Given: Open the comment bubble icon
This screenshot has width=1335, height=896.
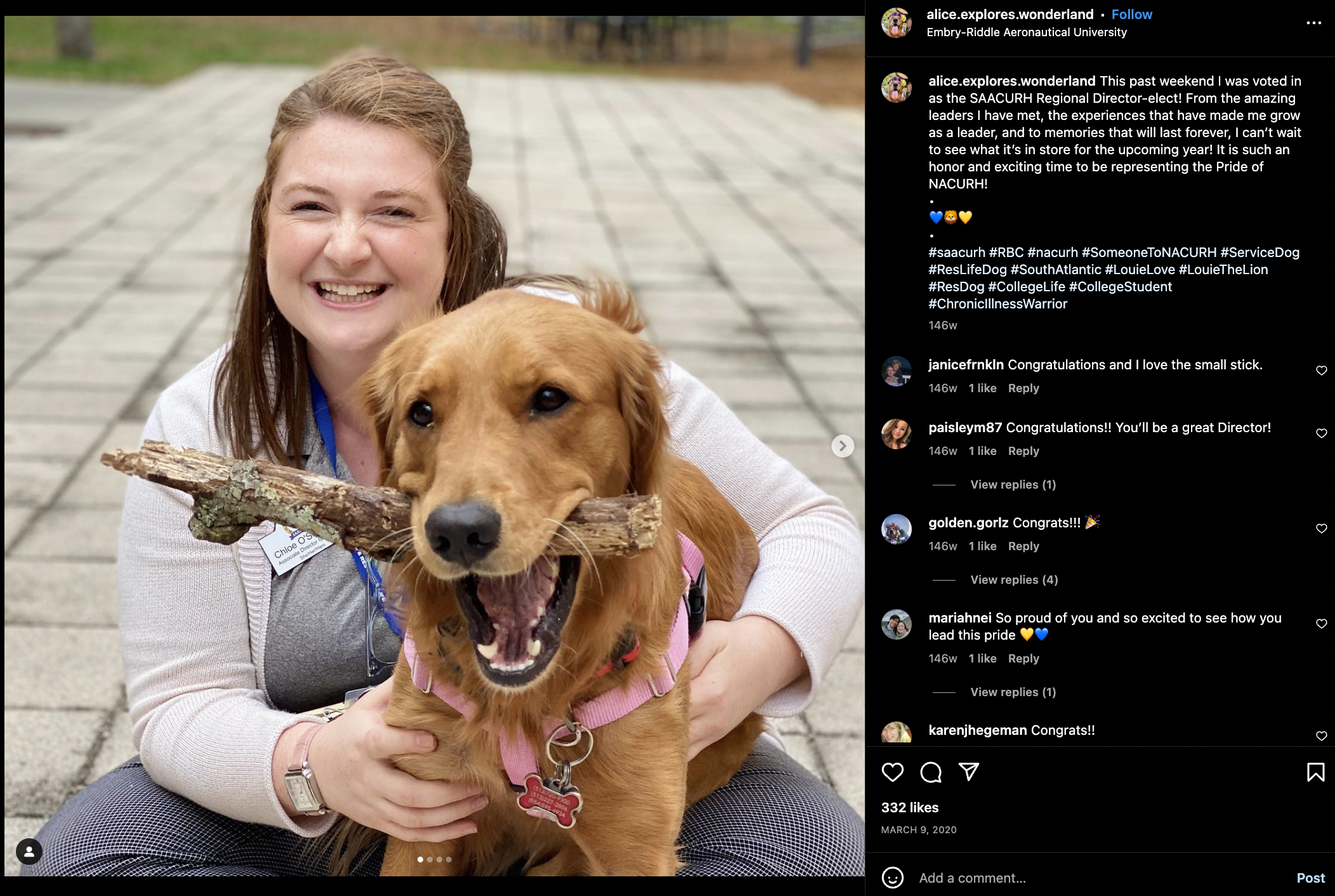Looking at the screenshot, I should [931, 772].
